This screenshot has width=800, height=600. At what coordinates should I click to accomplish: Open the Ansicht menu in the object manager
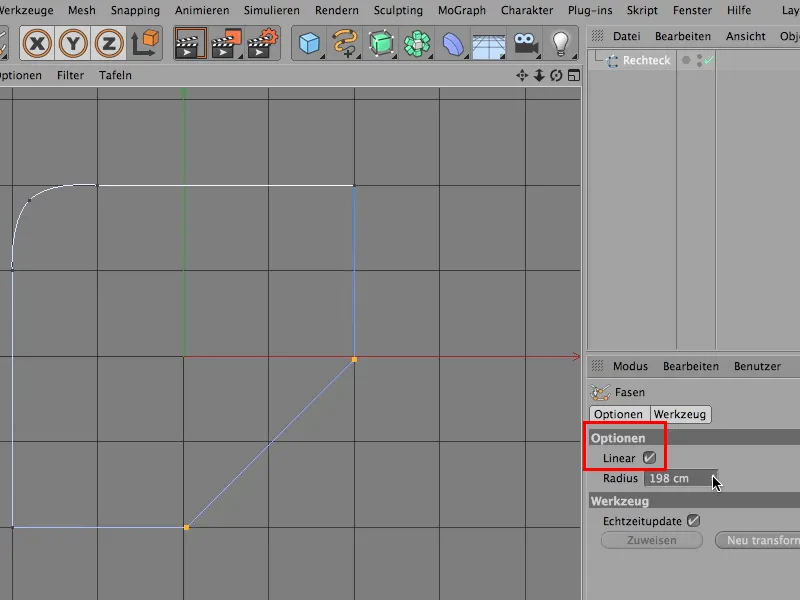click(745, 35)
